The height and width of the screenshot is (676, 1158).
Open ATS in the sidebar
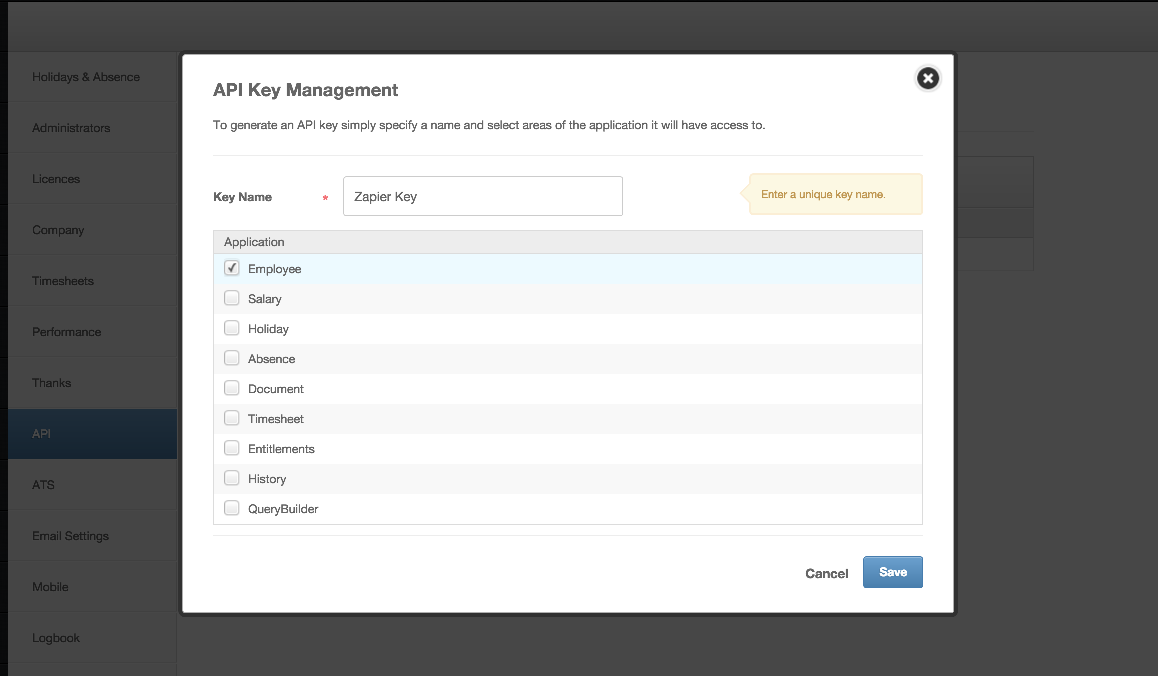93,485
